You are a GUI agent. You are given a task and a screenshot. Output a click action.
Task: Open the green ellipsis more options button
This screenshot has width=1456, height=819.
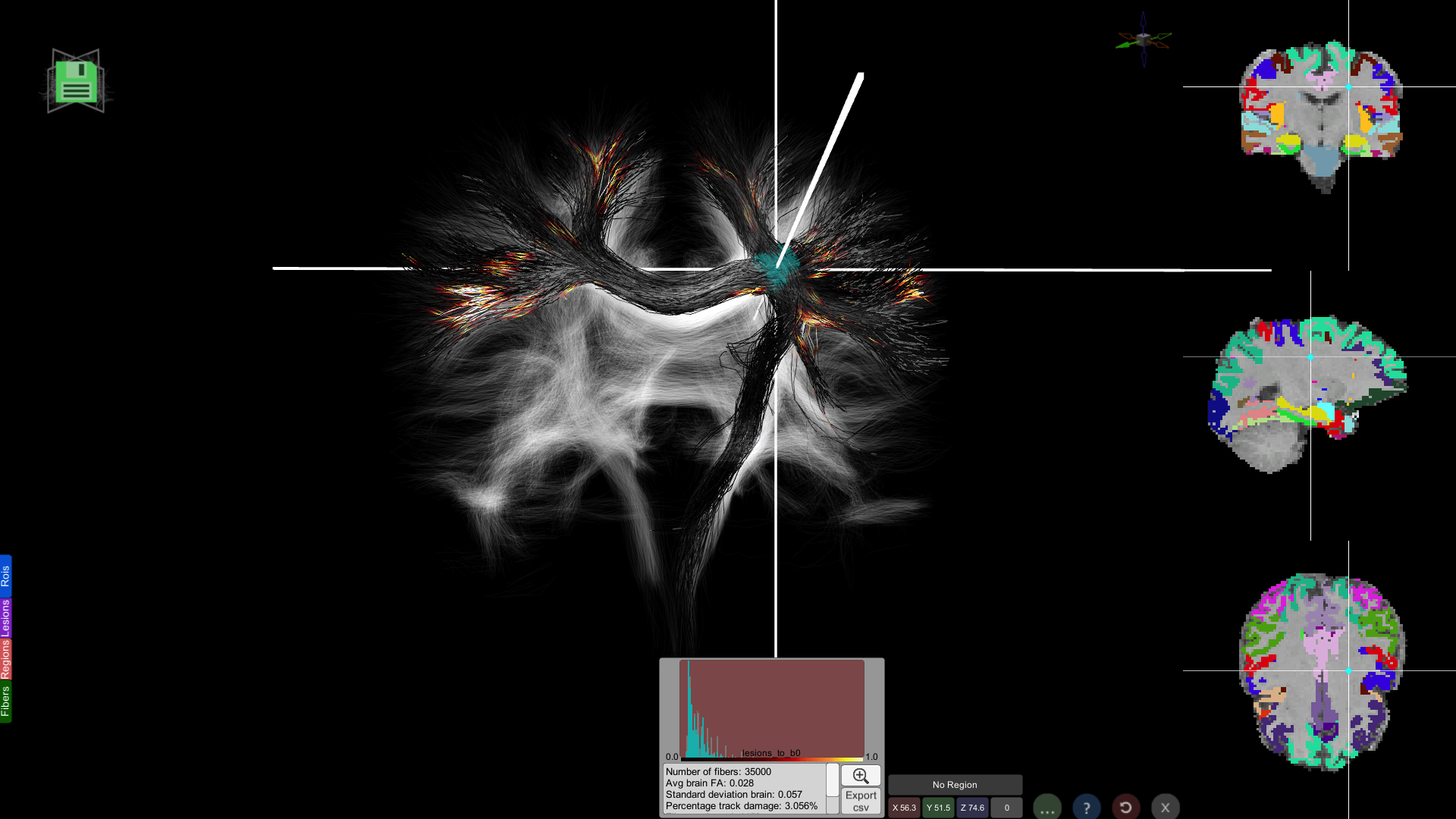[x=1047, y=808]
